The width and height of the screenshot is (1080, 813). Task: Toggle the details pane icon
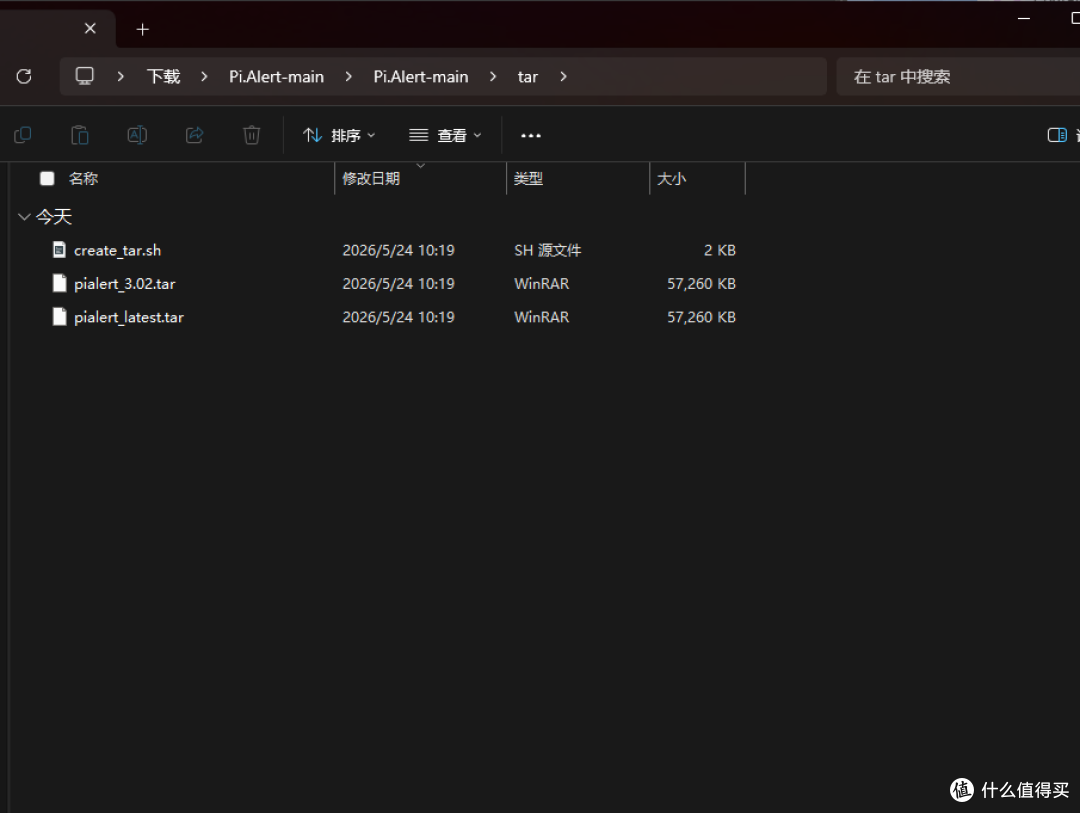coord(1057,135)
